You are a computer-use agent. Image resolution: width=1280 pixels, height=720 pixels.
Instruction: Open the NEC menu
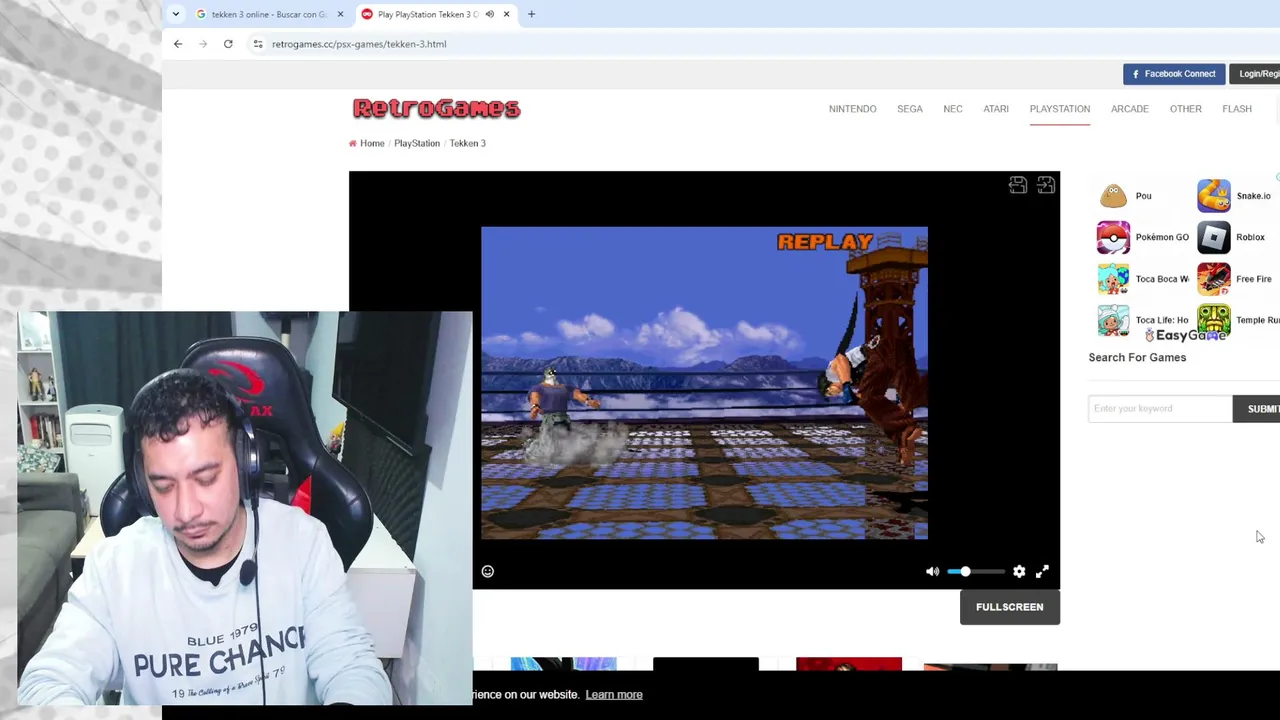(x=953, y=109)
